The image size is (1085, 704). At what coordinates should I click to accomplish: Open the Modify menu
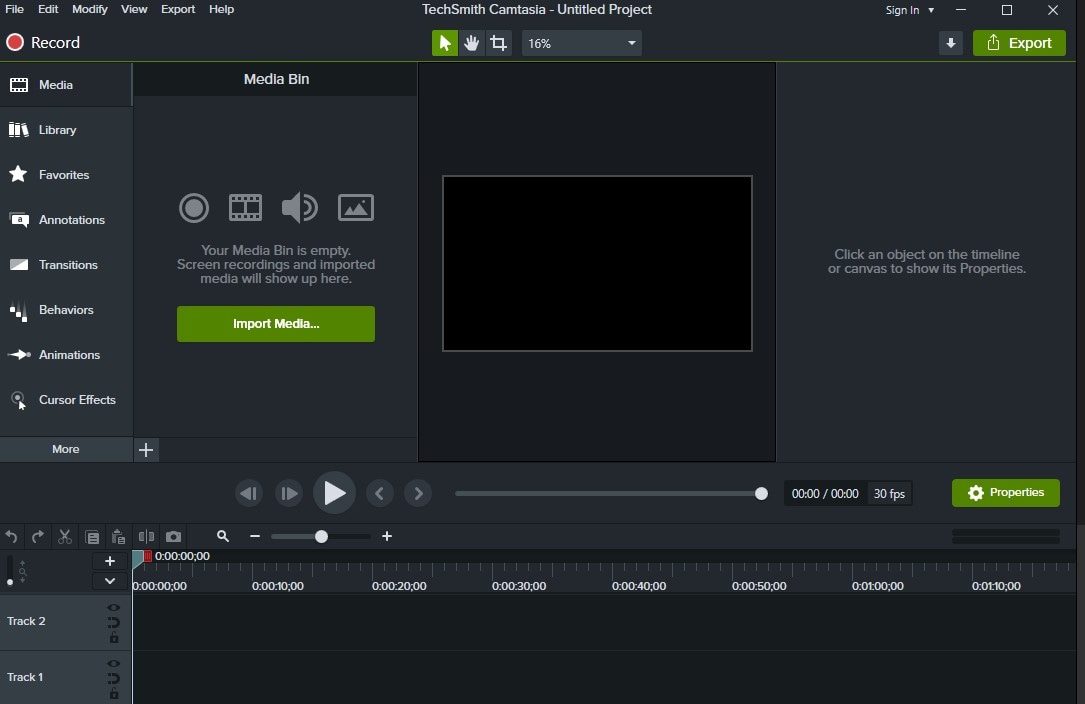click(x=90, y=9)
